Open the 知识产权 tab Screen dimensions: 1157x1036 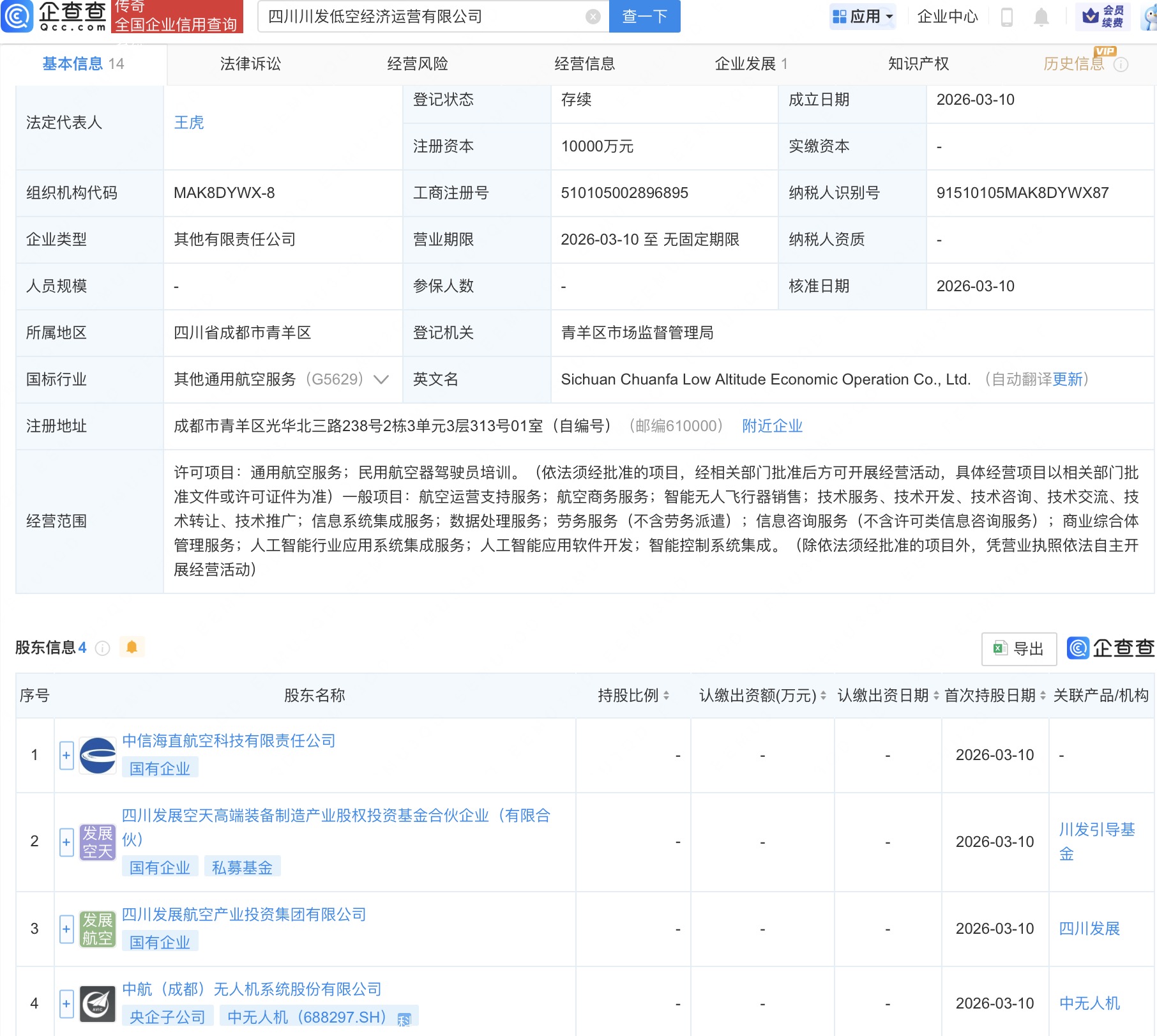pos(918,63)
